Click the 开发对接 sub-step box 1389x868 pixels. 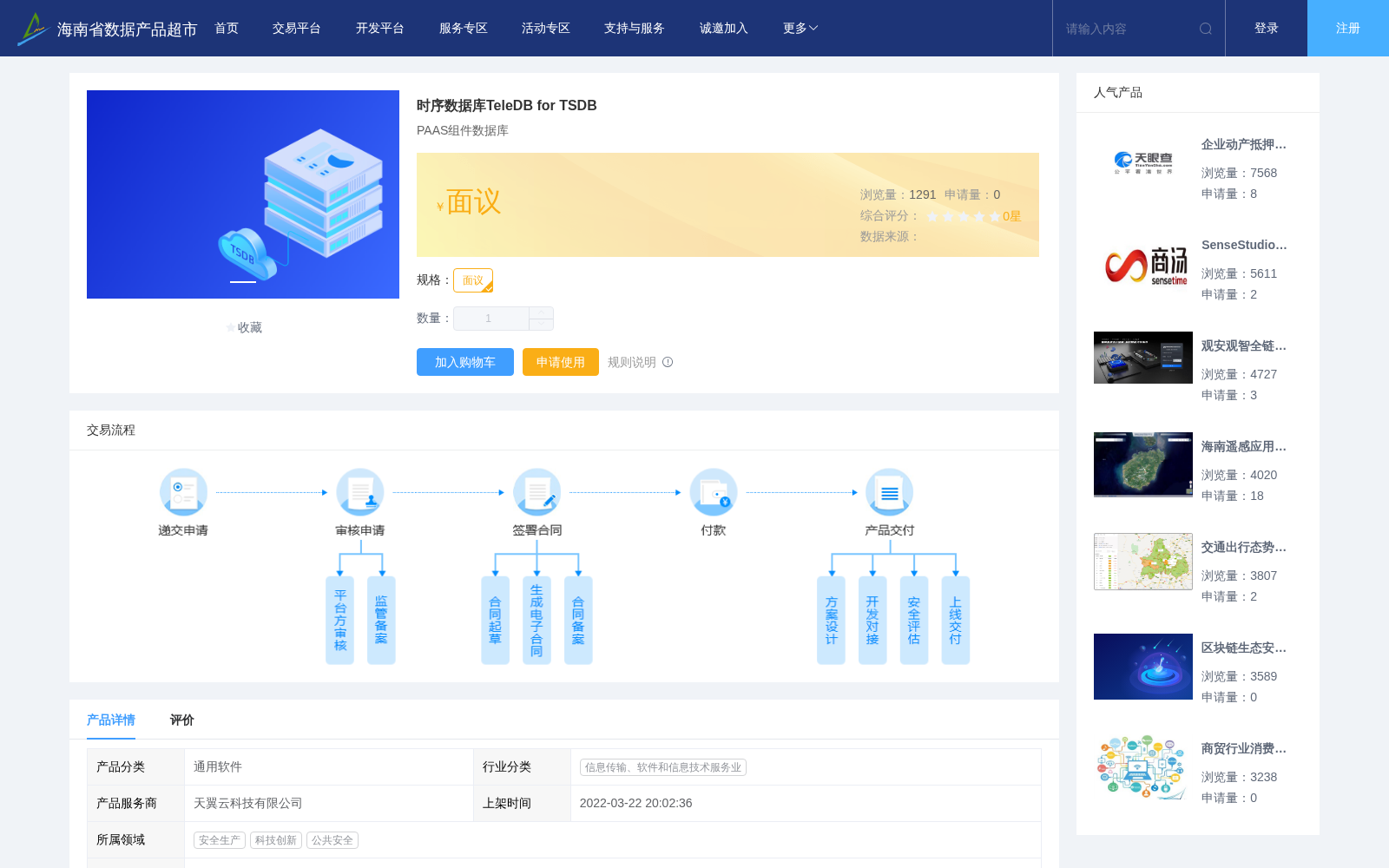coord(872,621)
